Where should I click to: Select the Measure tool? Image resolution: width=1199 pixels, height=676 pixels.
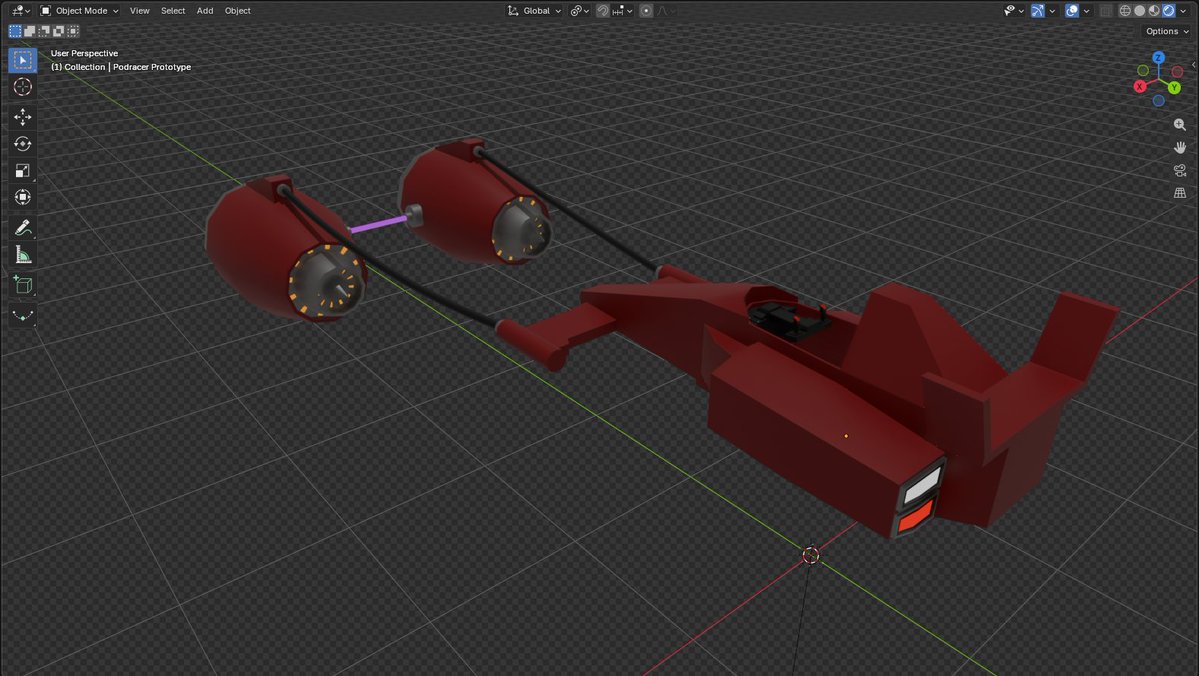click(x=22, y=255)
